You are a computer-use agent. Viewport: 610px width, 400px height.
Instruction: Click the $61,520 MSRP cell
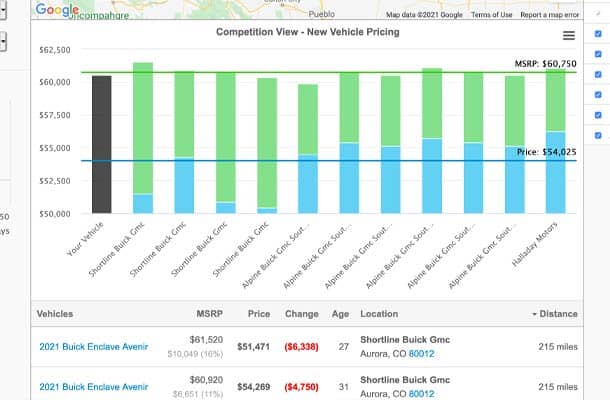coord(206,340)
